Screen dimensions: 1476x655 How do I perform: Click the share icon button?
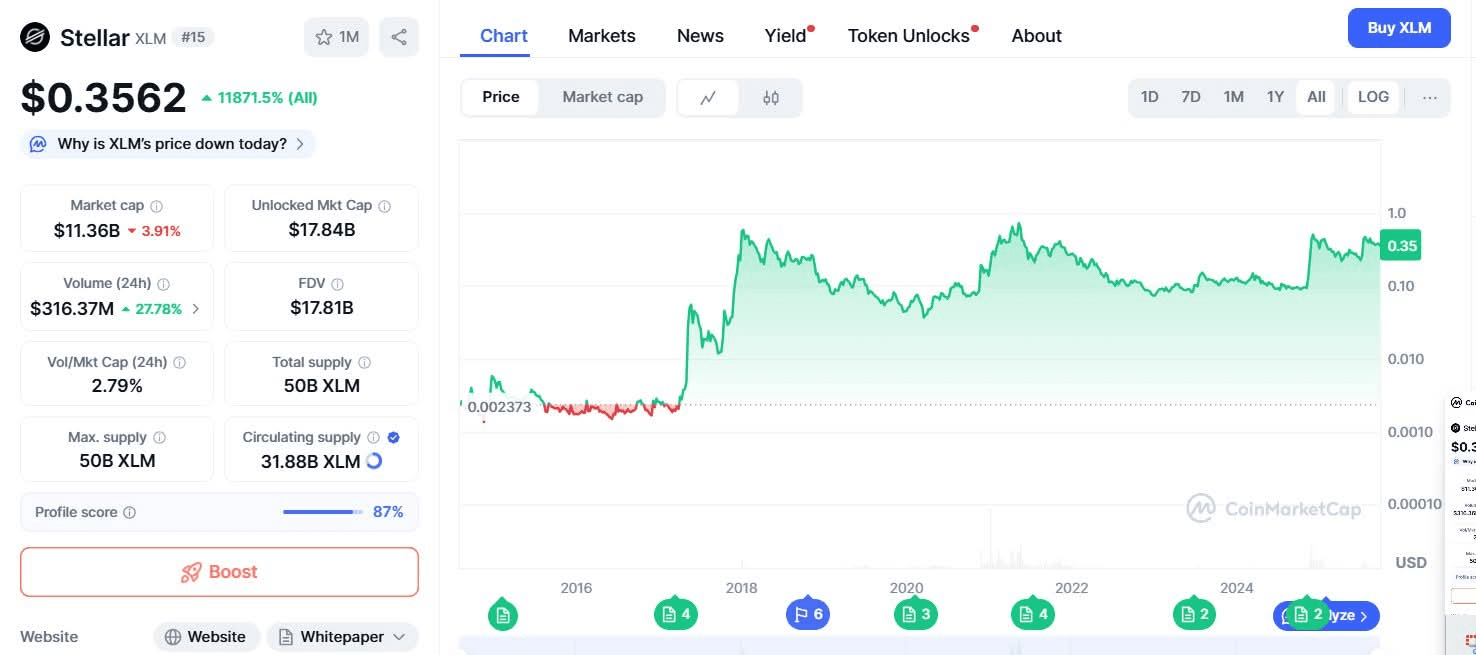(399, 37)
